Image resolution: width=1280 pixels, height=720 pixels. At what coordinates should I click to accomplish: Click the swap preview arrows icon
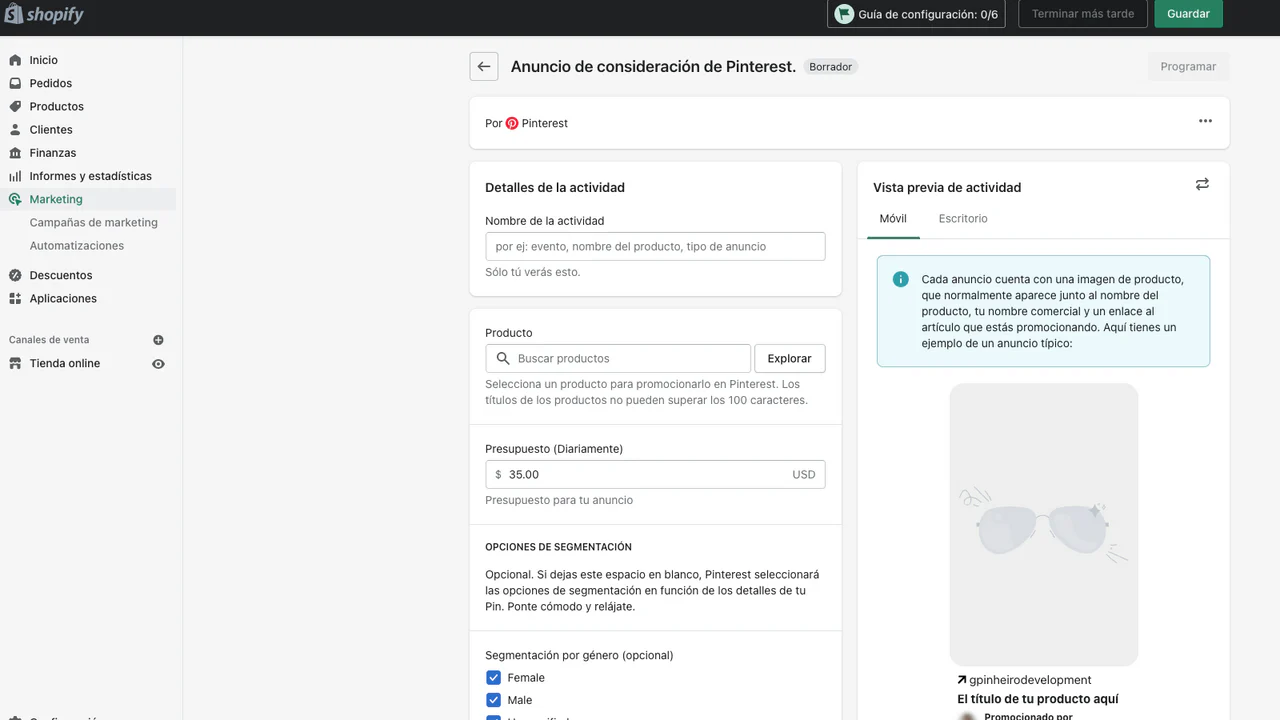point(1202,184)
